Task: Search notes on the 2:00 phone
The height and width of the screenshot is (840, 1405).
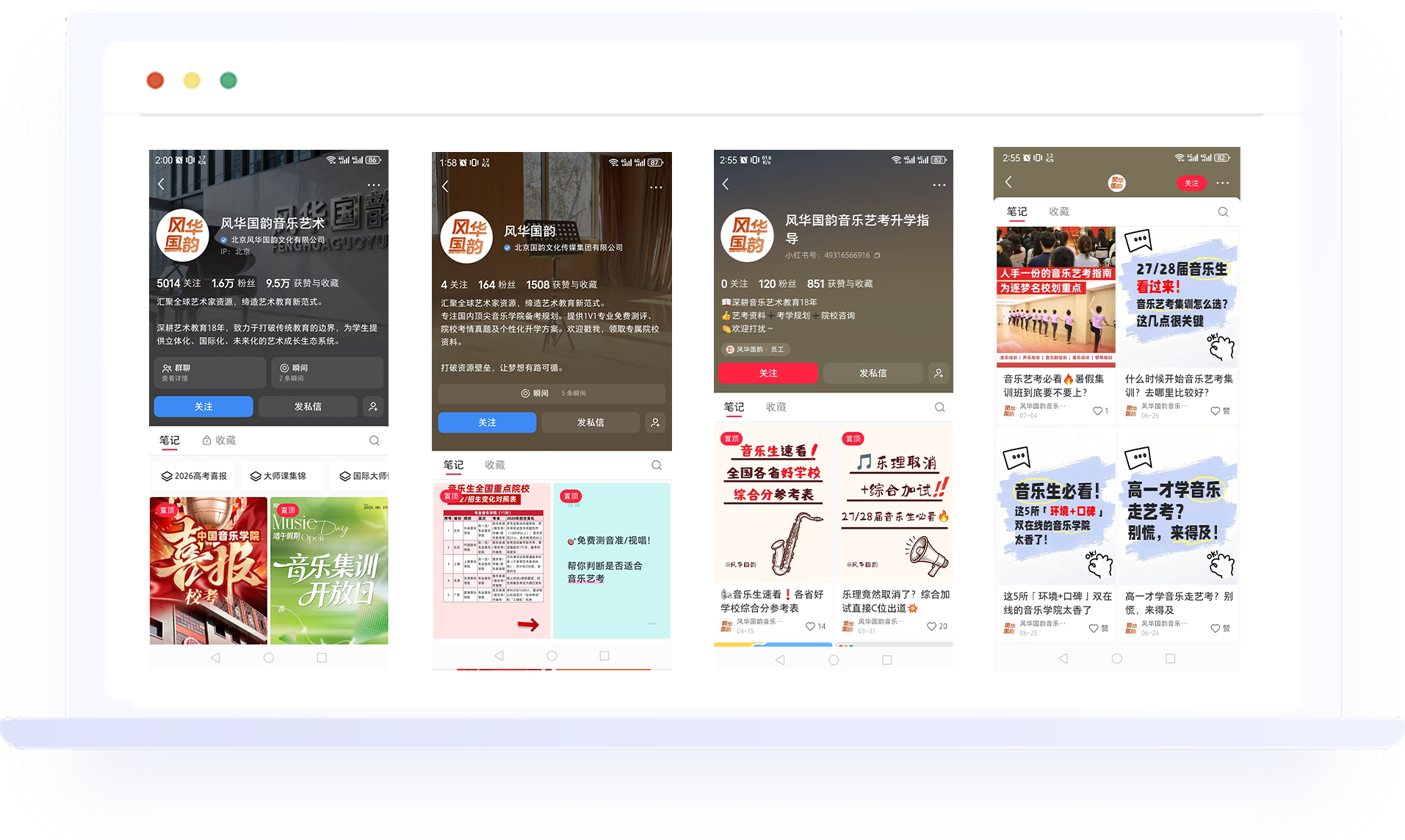Action: (375, 441)
